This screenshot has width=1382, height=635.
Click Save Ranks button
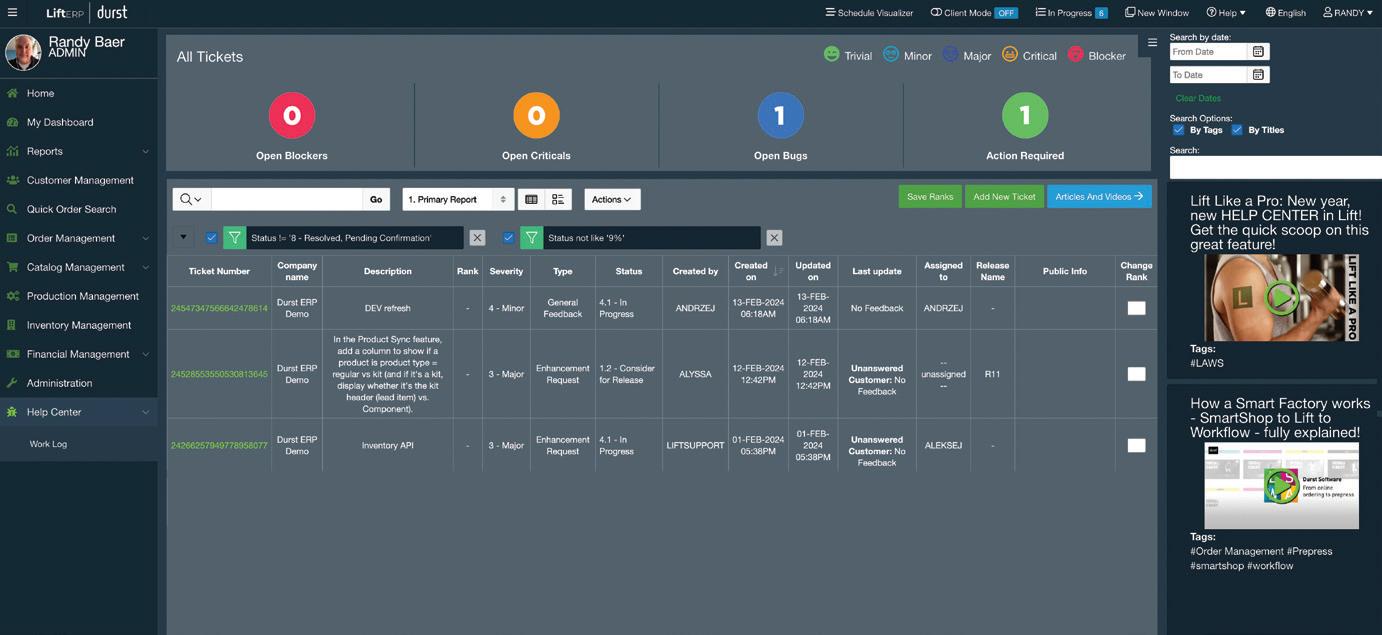pos(930,197)
